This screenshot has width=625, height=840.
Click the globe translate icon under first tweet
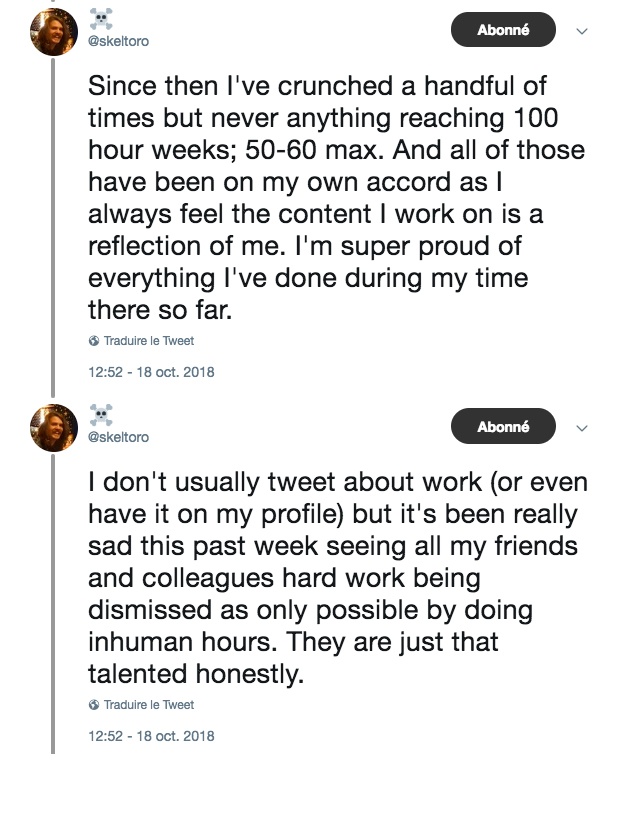coord(94,341)
